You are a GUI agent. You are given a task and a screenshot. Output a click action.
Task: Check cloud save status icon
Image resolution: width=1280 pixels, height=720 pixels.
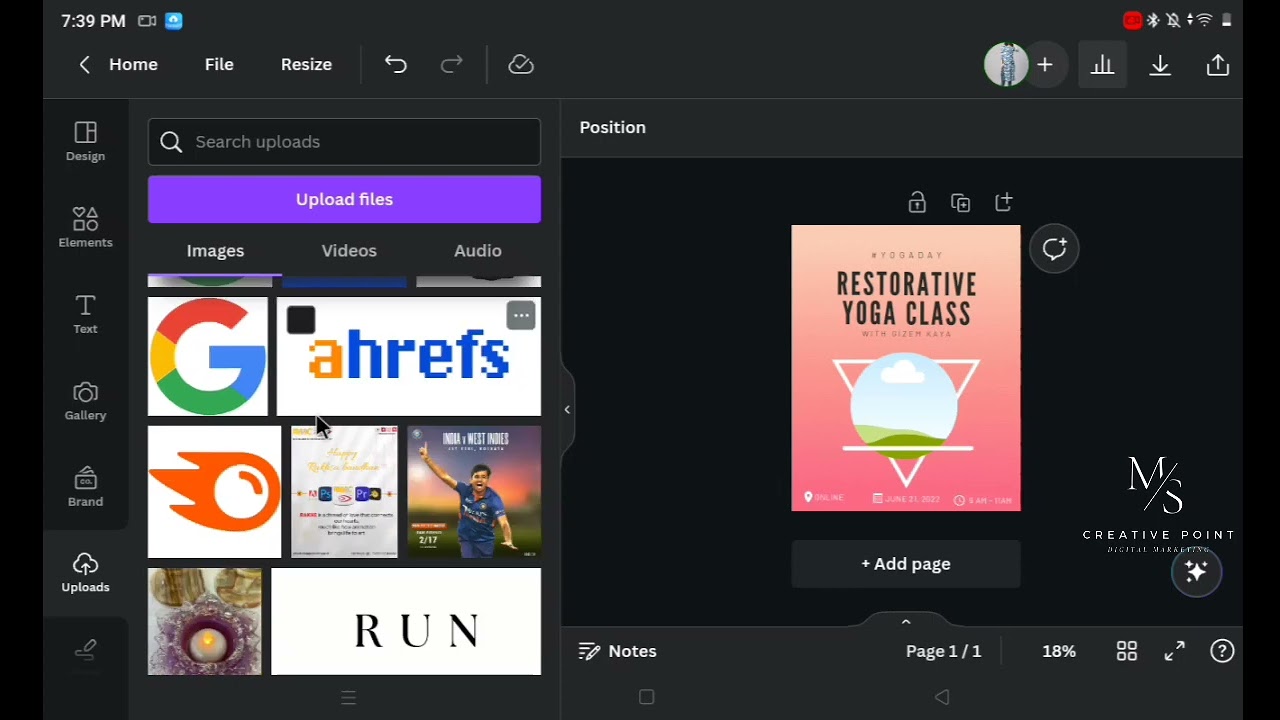(x=521, y=64)
